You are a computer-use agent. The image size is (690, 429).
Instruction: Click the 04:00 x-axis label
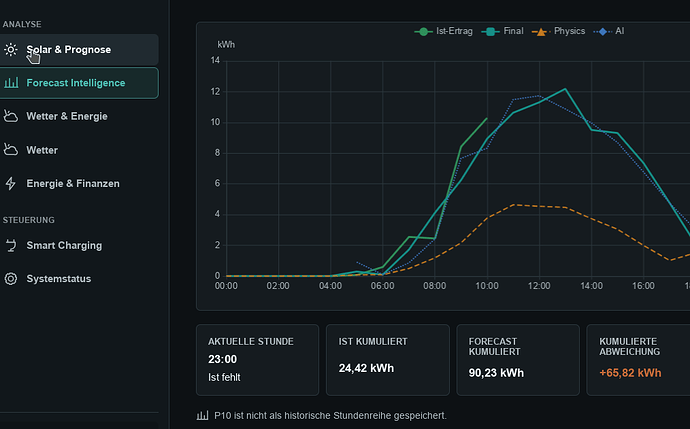(330, 286)
